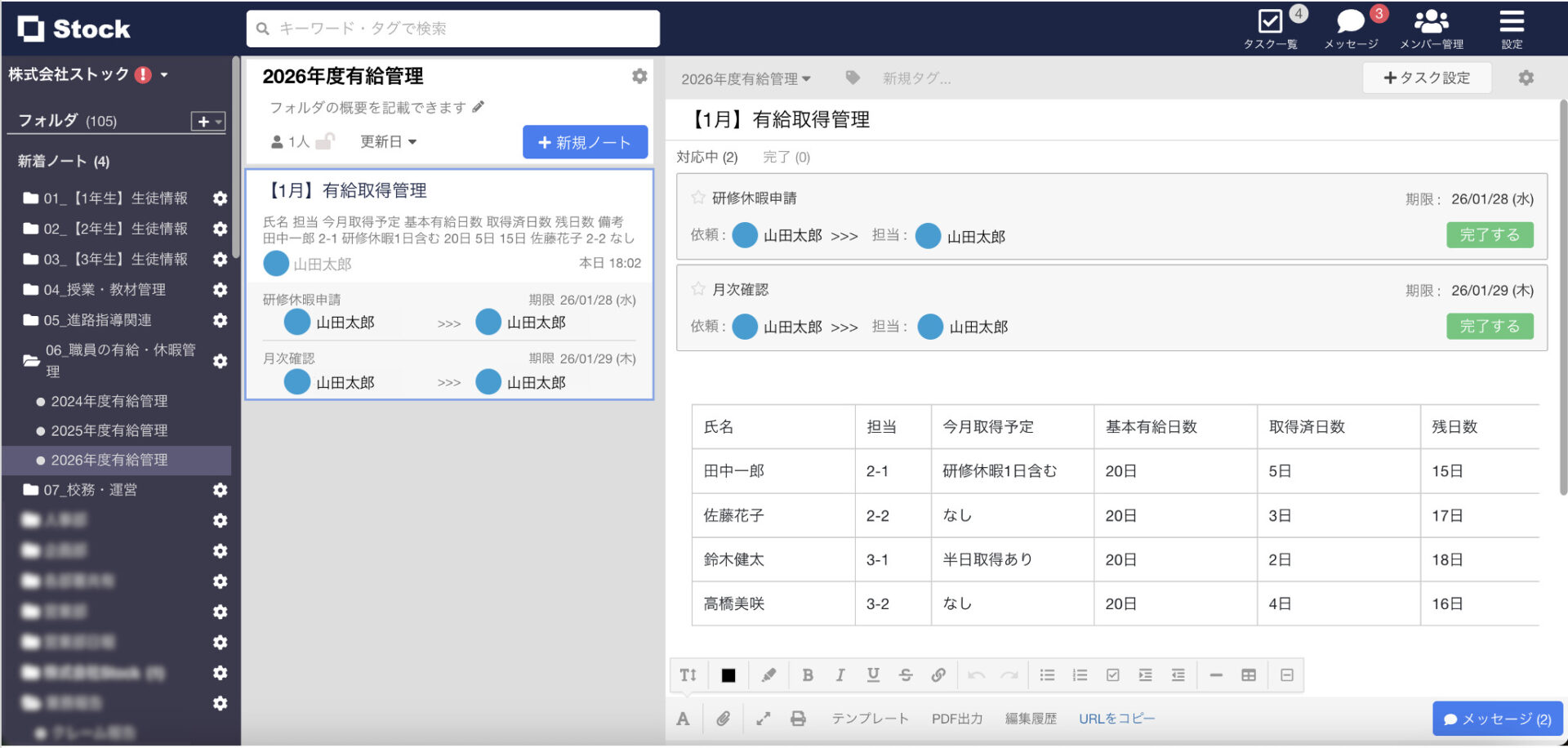This screenshot has height=748, width=1568.
Task: Open the black color swatch in editor toolbar
Action: click(x=728, y=675)
